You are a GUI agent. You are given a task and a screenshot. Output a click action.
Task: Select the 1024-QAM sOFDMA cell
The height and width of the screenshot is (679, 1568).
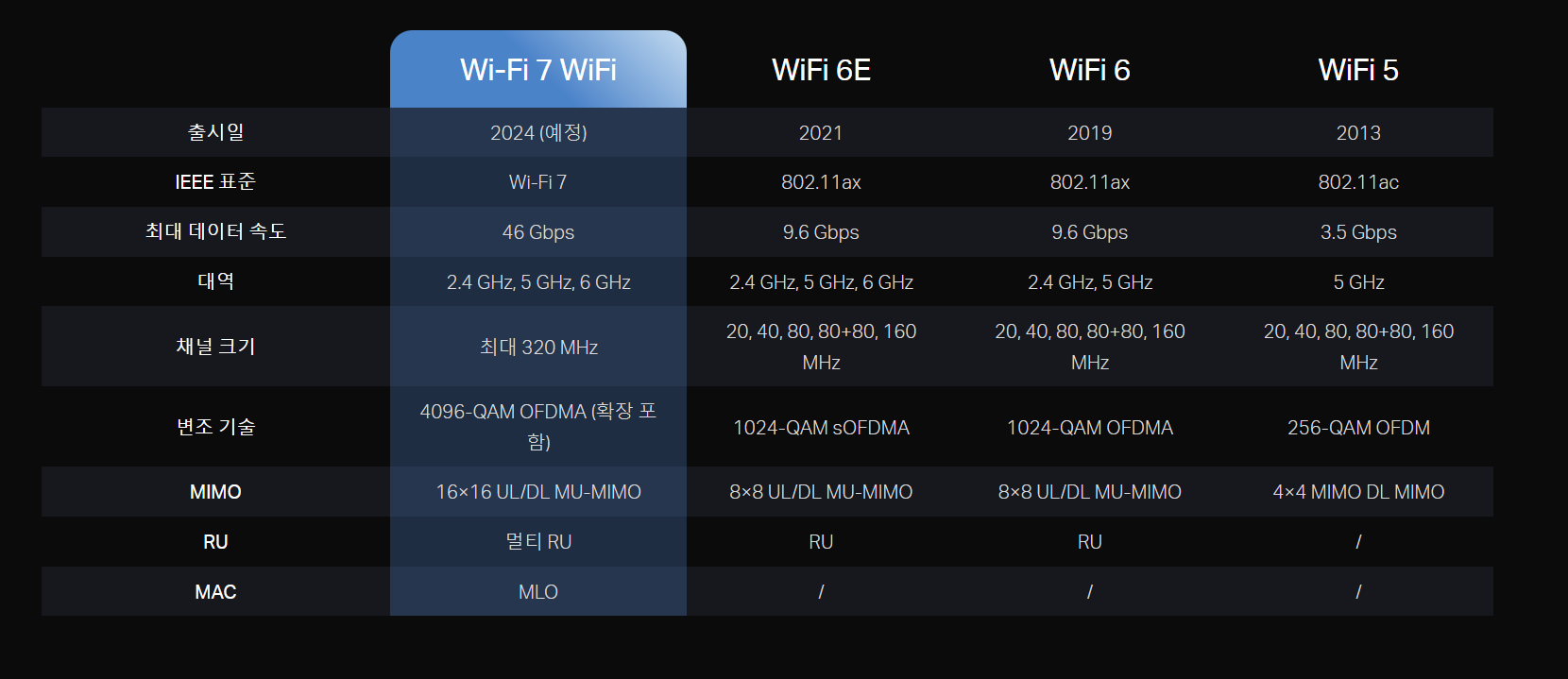[x=821, y=428]
